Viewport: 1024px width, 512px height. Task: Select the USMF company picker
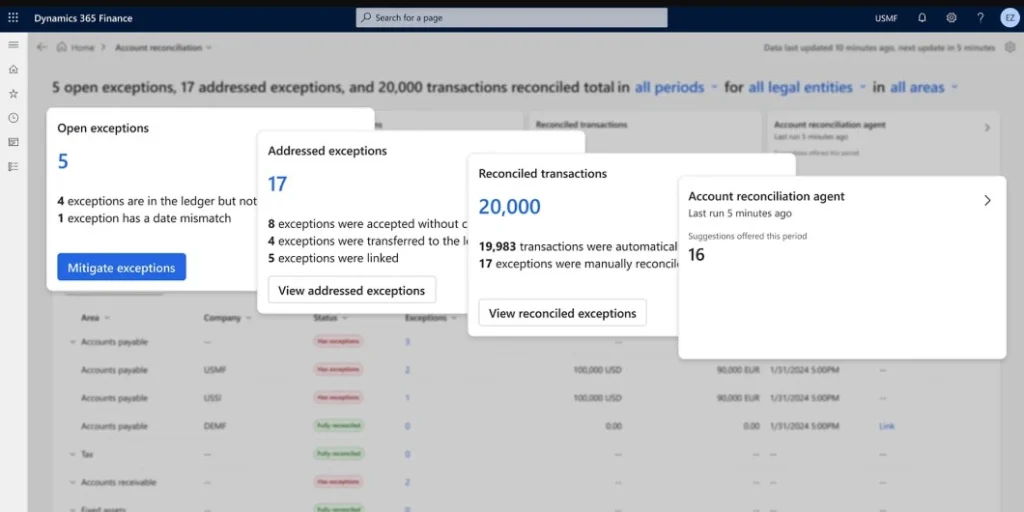tap(886, 18)
